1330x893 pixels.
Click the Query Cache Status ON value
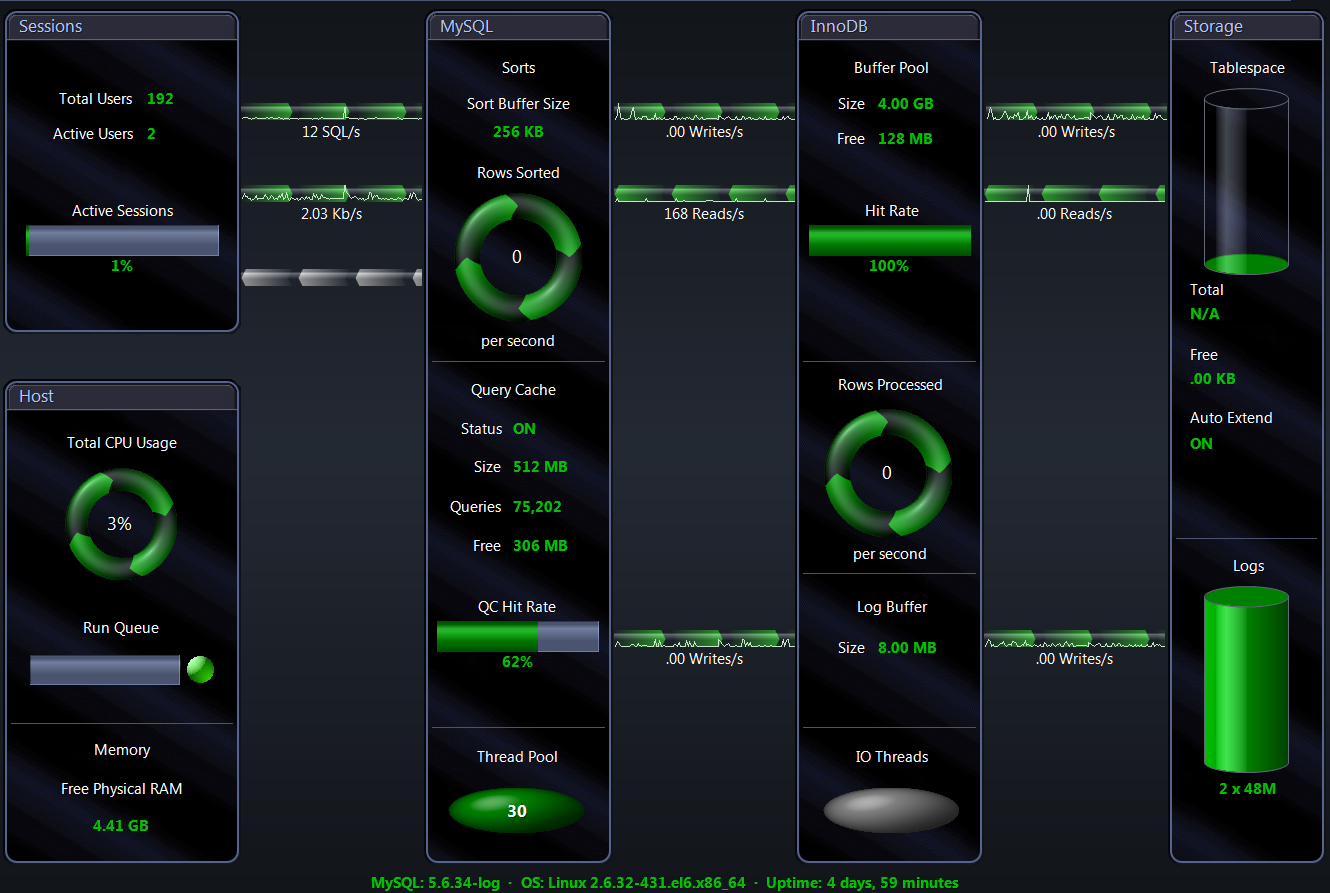tap(524, 429)
